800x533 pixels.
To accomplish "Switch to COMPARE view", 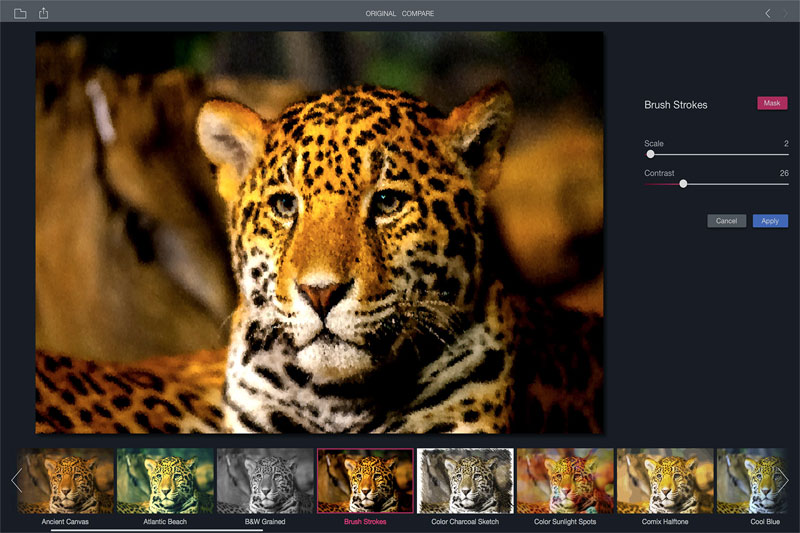I will click(x=418, y=13).
